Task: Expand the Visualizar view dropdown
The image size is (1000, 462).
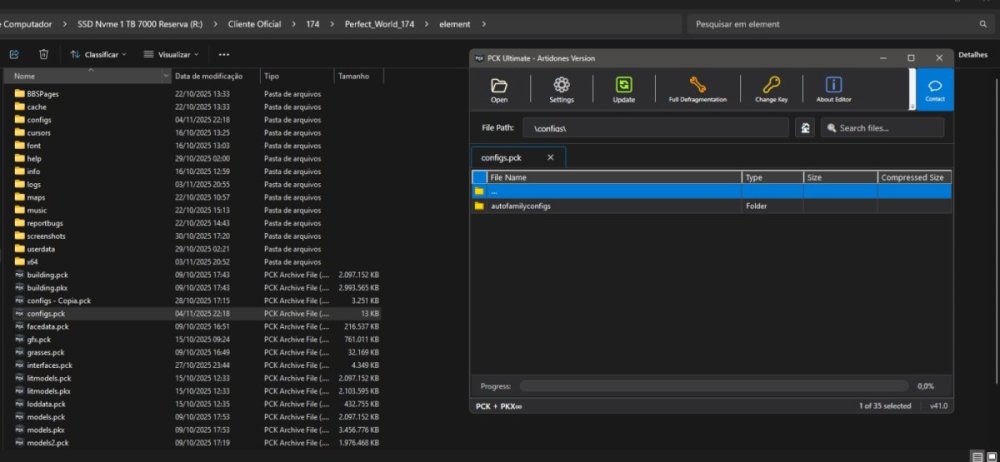Action: 171,54
